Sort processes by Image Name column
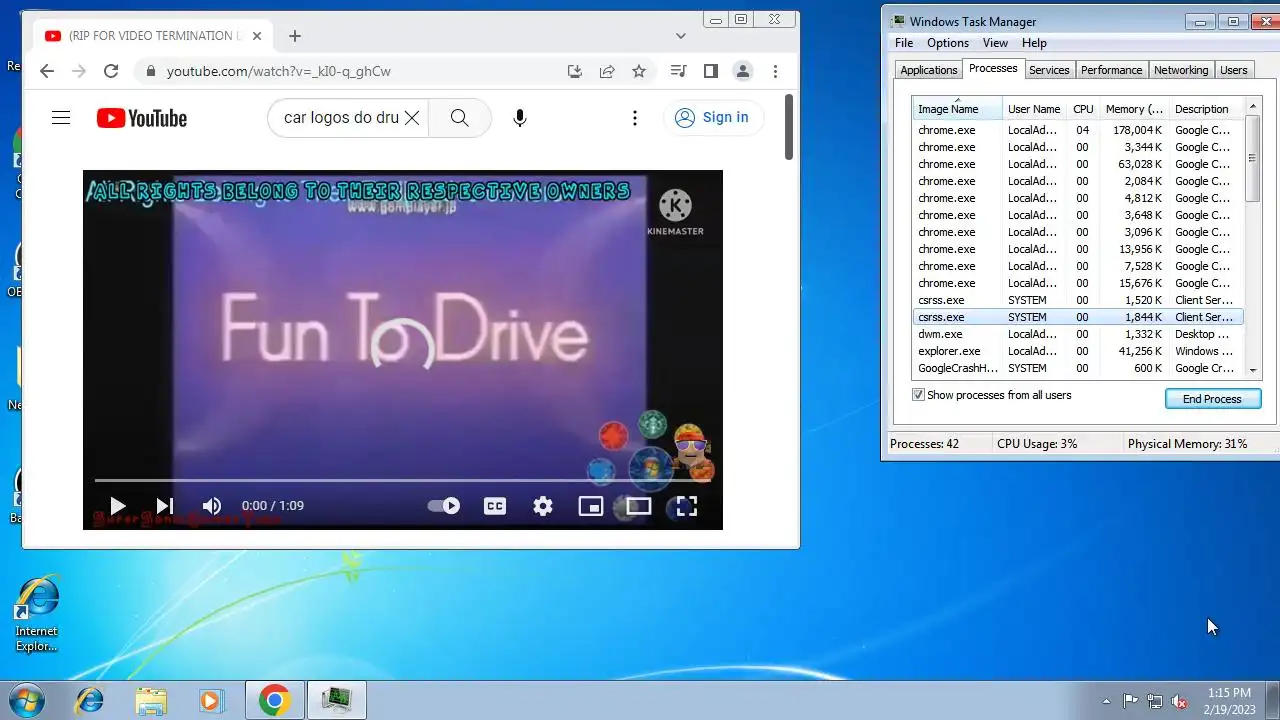The width and height of the screenshot is (1280, 720). point(957,109)
